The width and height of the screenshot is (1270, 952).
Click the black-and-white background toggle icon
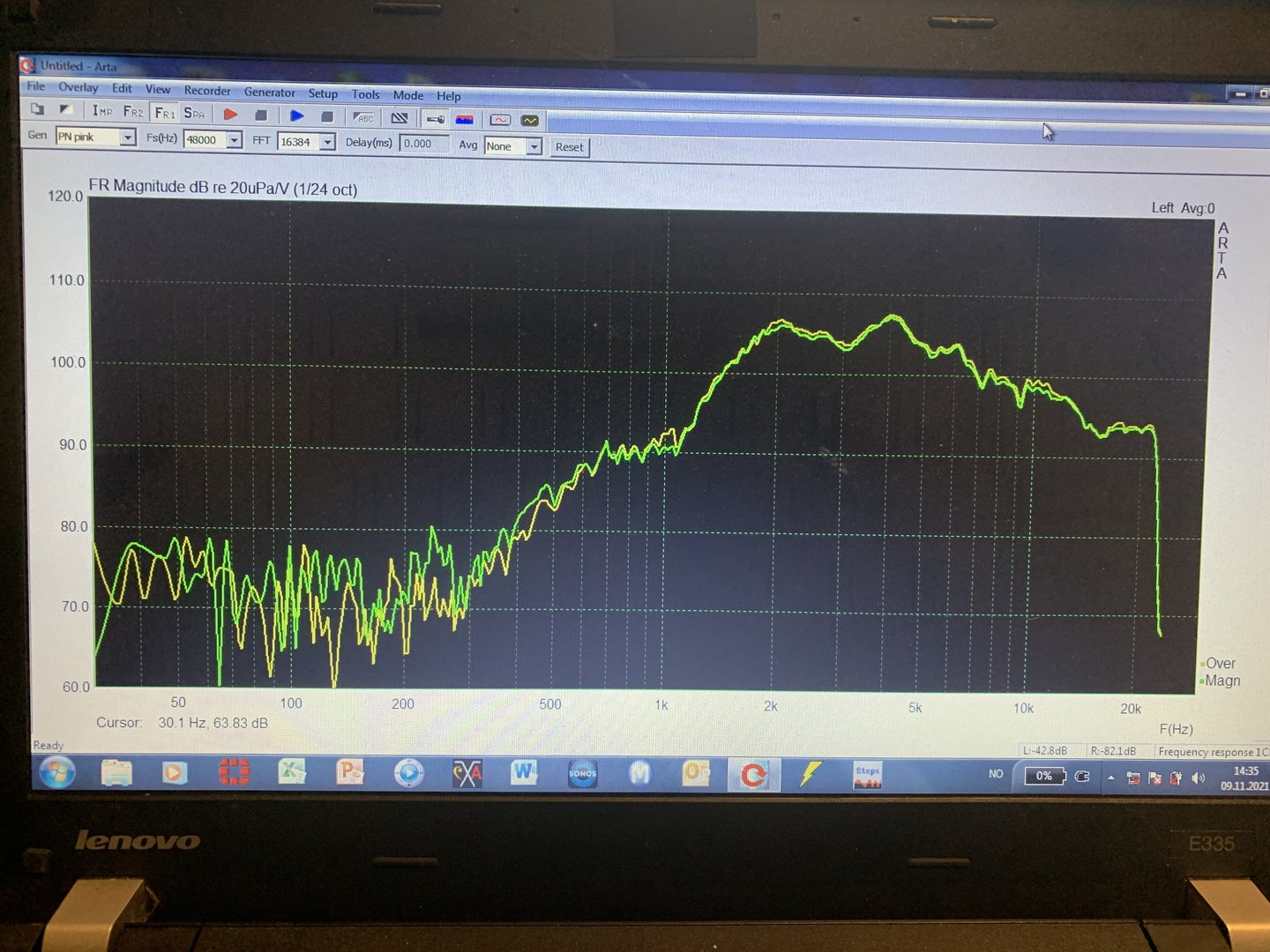coord(66,109)
